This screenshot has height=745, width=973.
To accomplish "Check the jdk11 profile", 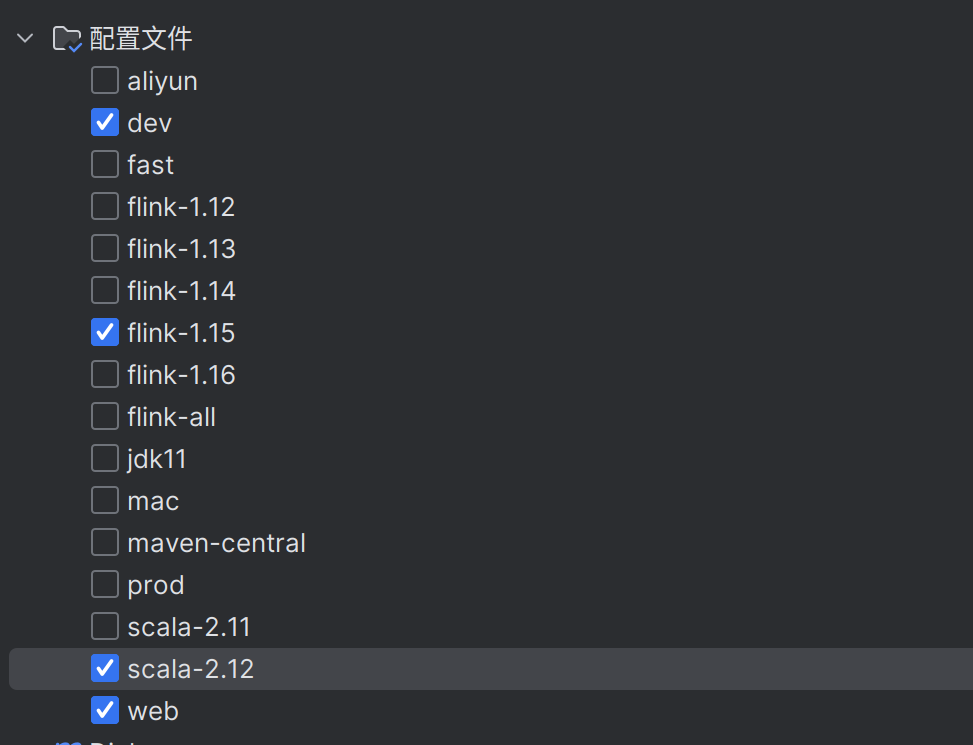I will (105, 458).
